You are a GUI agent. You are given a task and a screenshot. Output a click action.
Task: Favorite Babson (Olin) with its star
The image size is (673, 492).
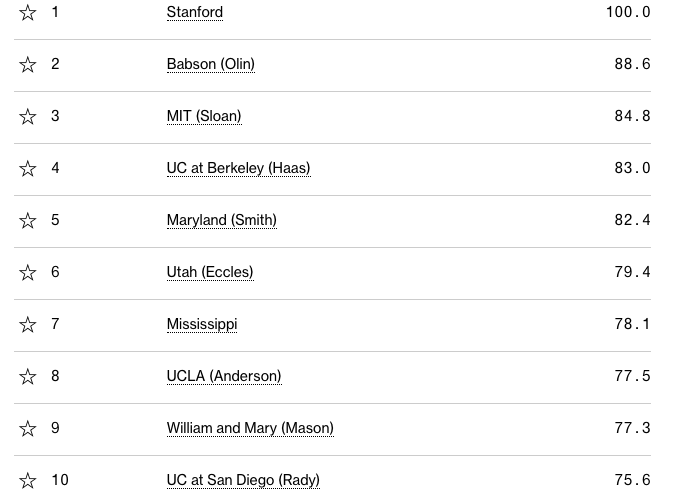point(28,65)
